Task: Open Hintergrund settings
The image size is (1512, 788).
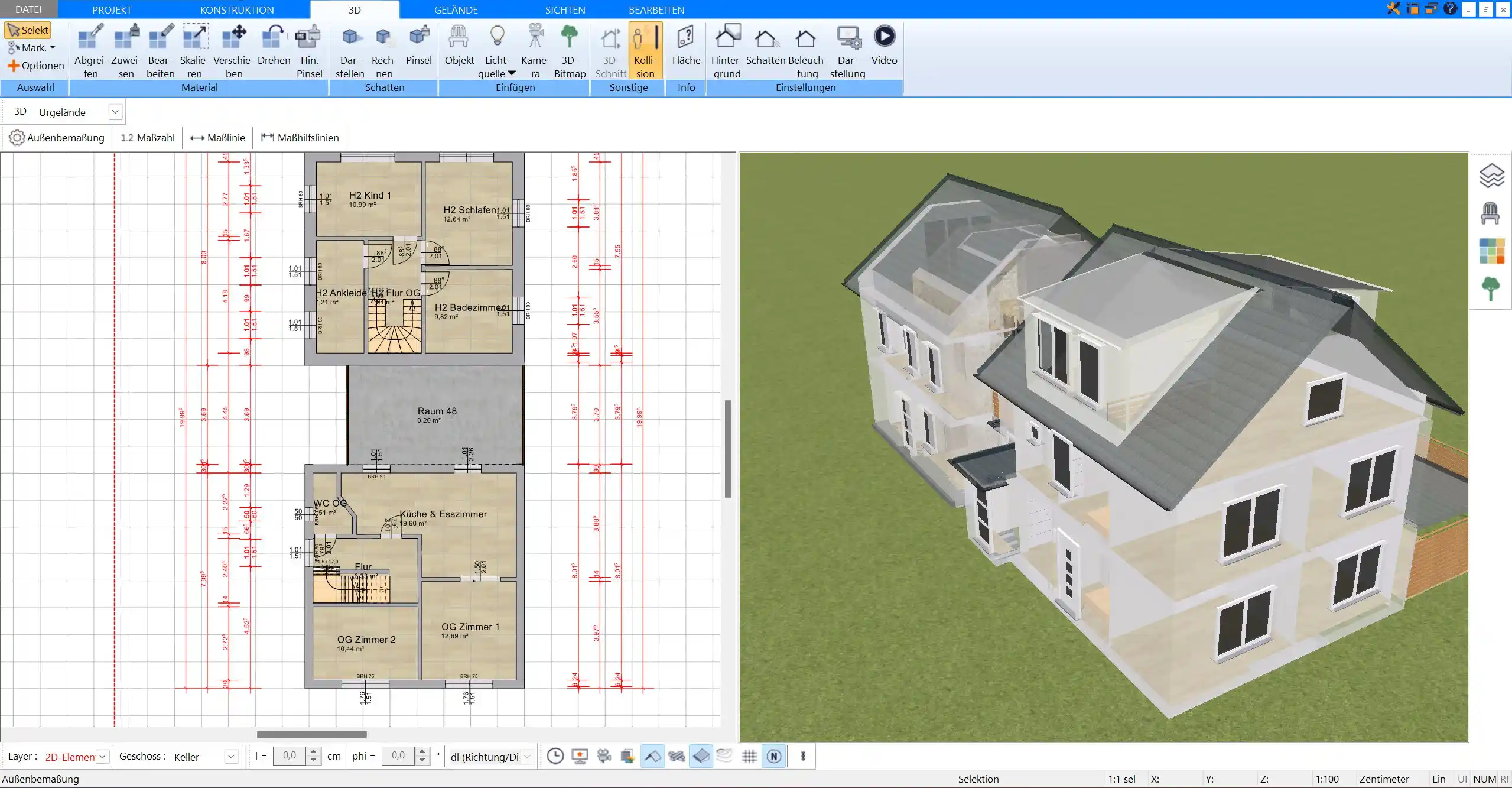Action: 727,51
